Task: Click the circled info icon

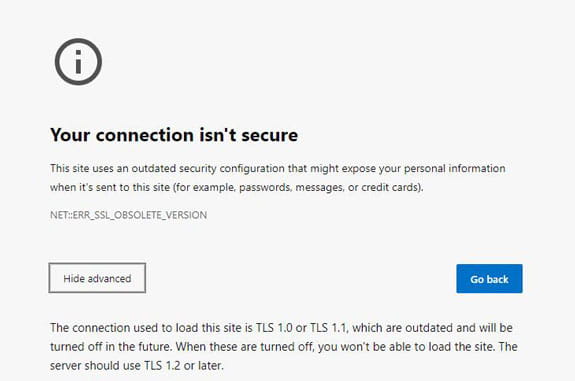Action: tap(78, 62)
